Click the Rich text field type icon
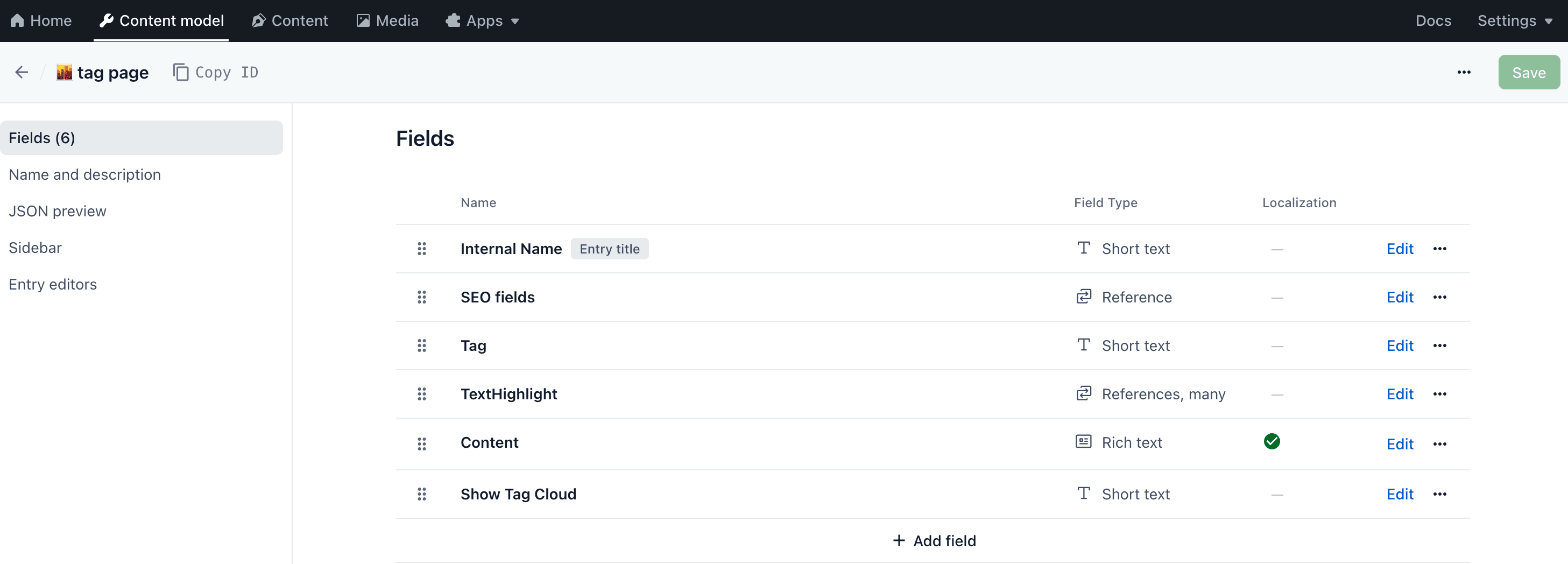The height and width of the screenshot is (564, 1568). pyautogui.click(x=1084, y=442)
